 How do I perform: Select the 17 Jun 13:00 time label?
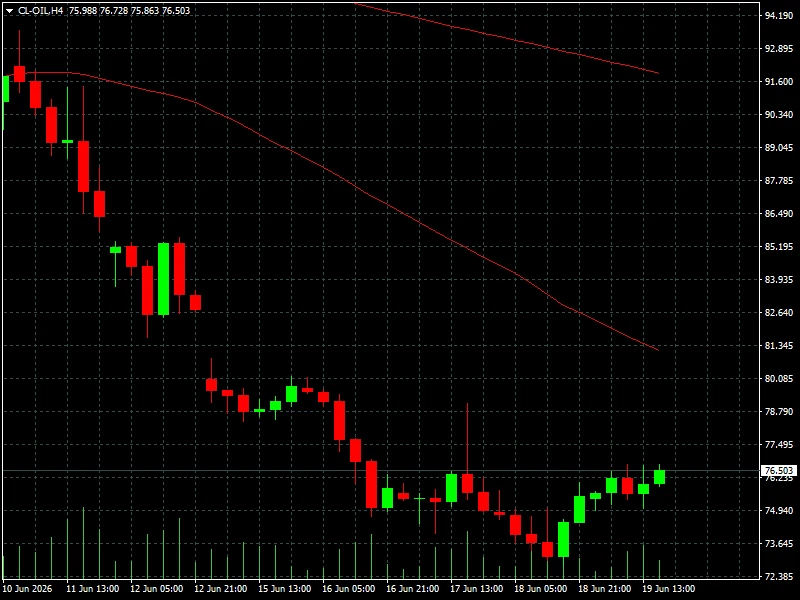[477, 589]
